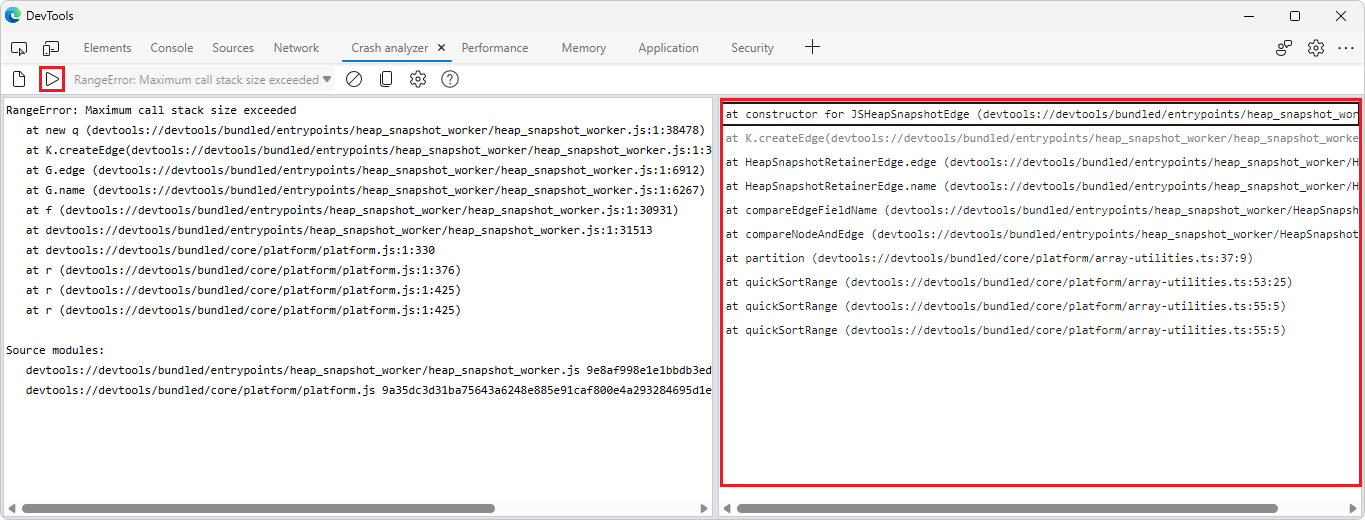Click the 'RangeError: Maximum call stack size exceeded' line

[x=151, y=110]
